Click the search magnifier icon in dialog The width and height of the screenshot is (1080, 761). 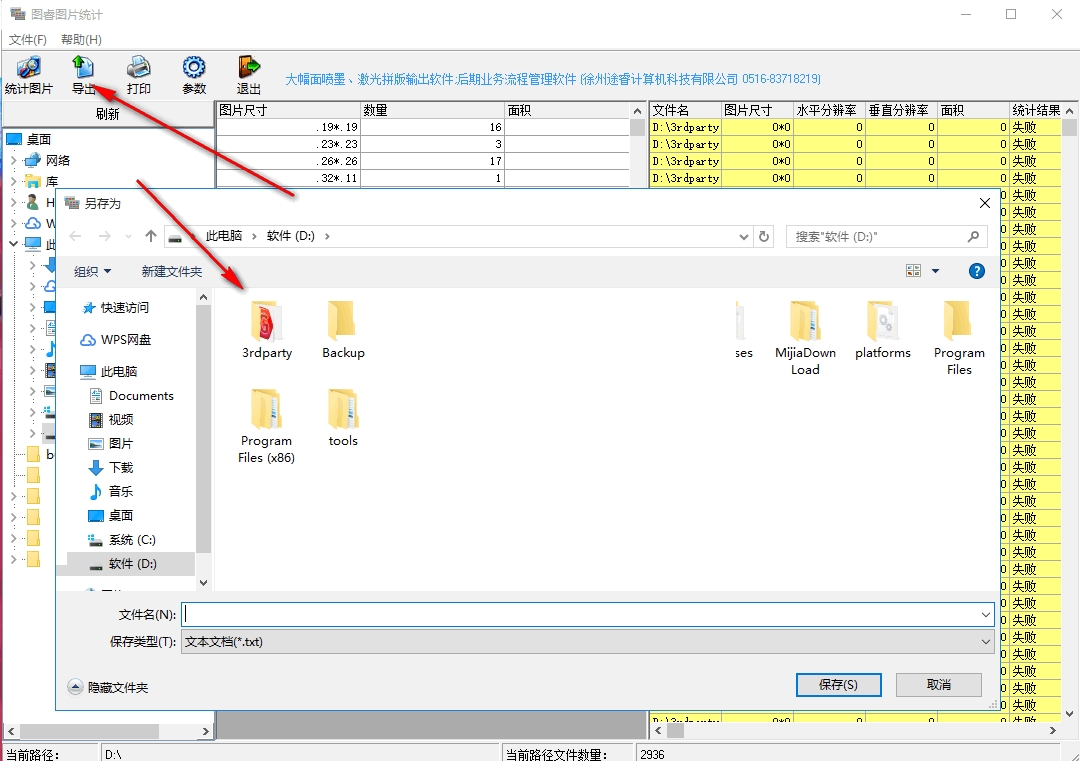pos(973,236)
